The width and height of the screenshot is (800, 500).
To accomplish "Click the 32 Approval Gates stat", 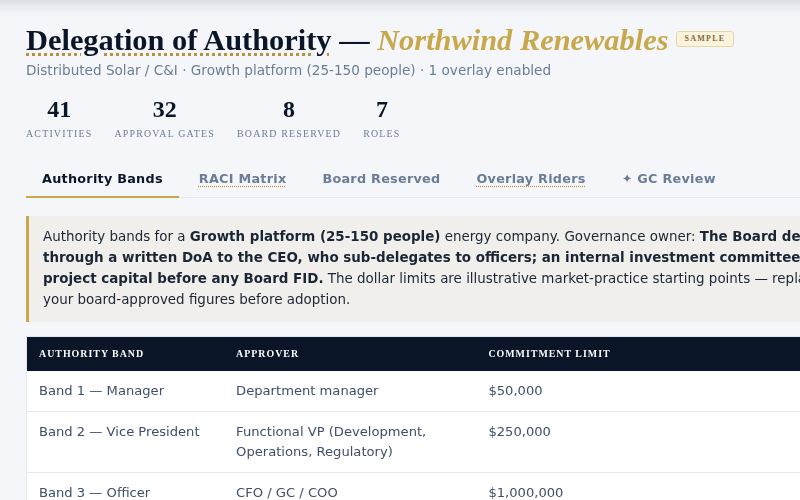I will [164, 120].
